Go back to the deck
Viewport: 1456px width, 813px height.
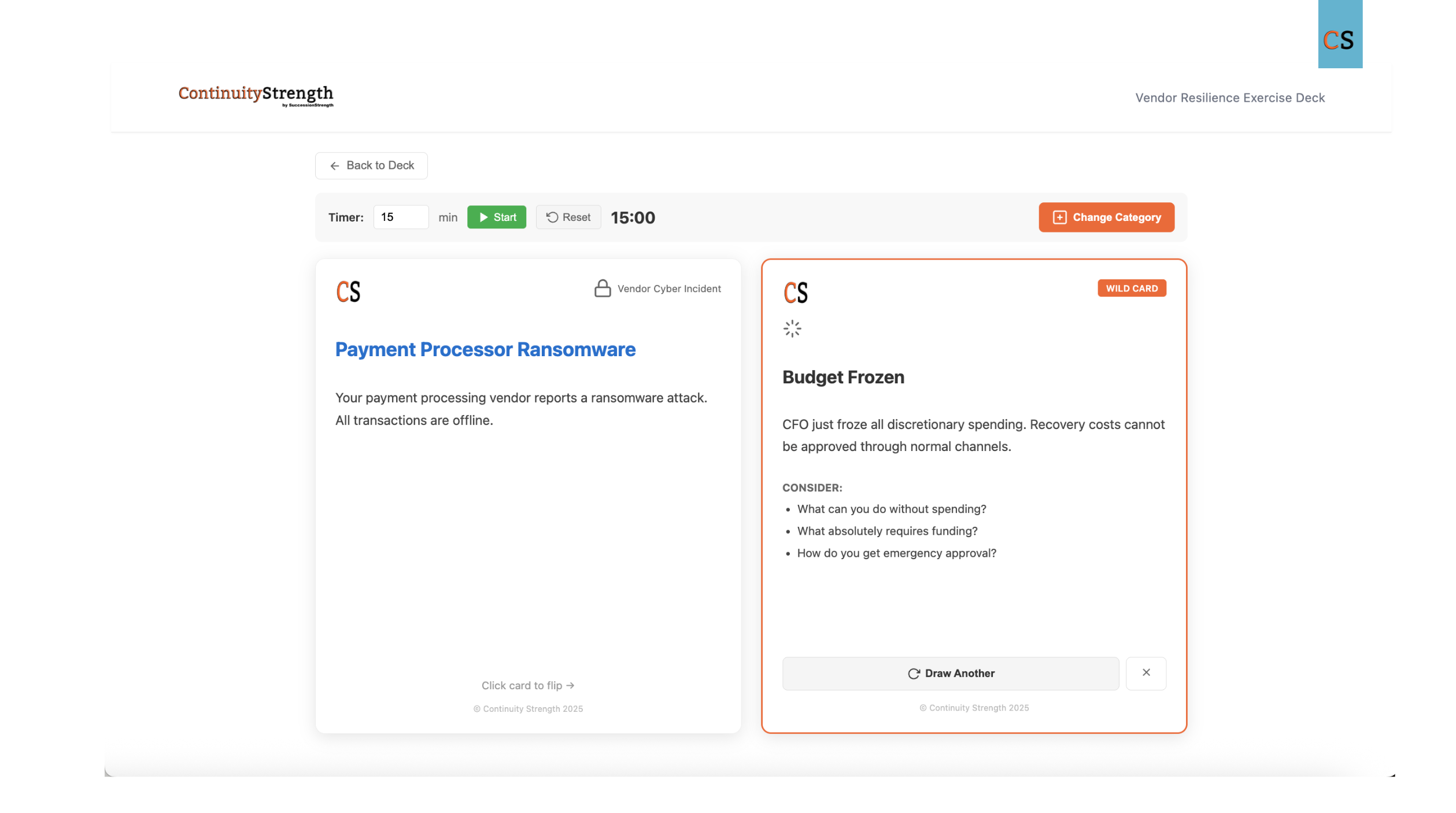(x=371, y=166)
